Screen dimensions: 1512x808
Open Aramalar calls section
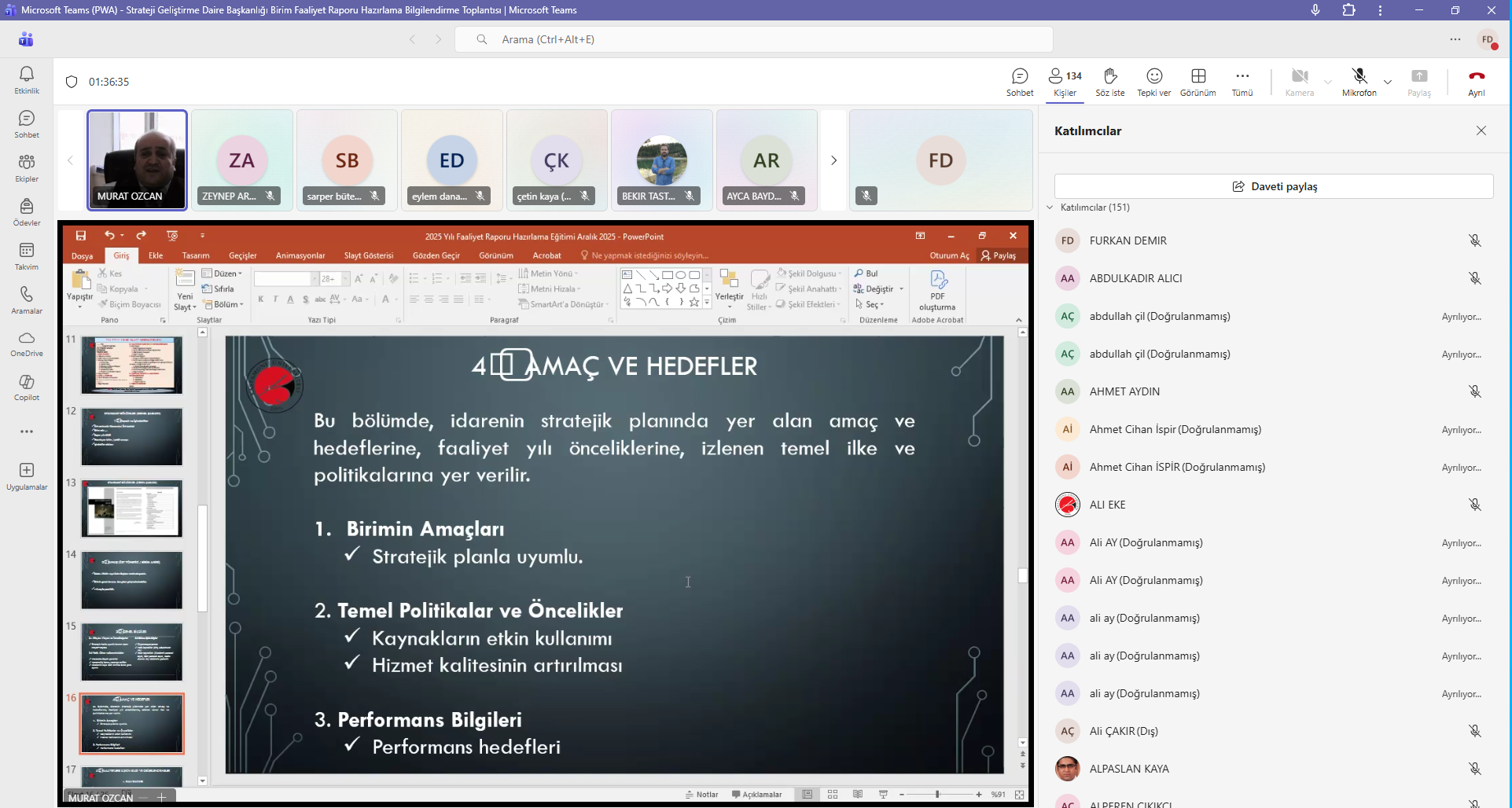[x=27, y=300]
